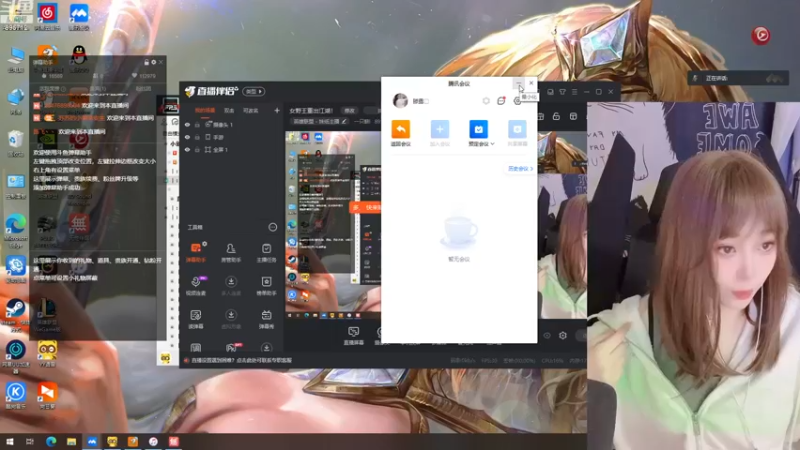Image resolution: width=800 pixels, height=450 pixels.
Task: Open the 历史会议 link
Action: [x=520, y=168]
